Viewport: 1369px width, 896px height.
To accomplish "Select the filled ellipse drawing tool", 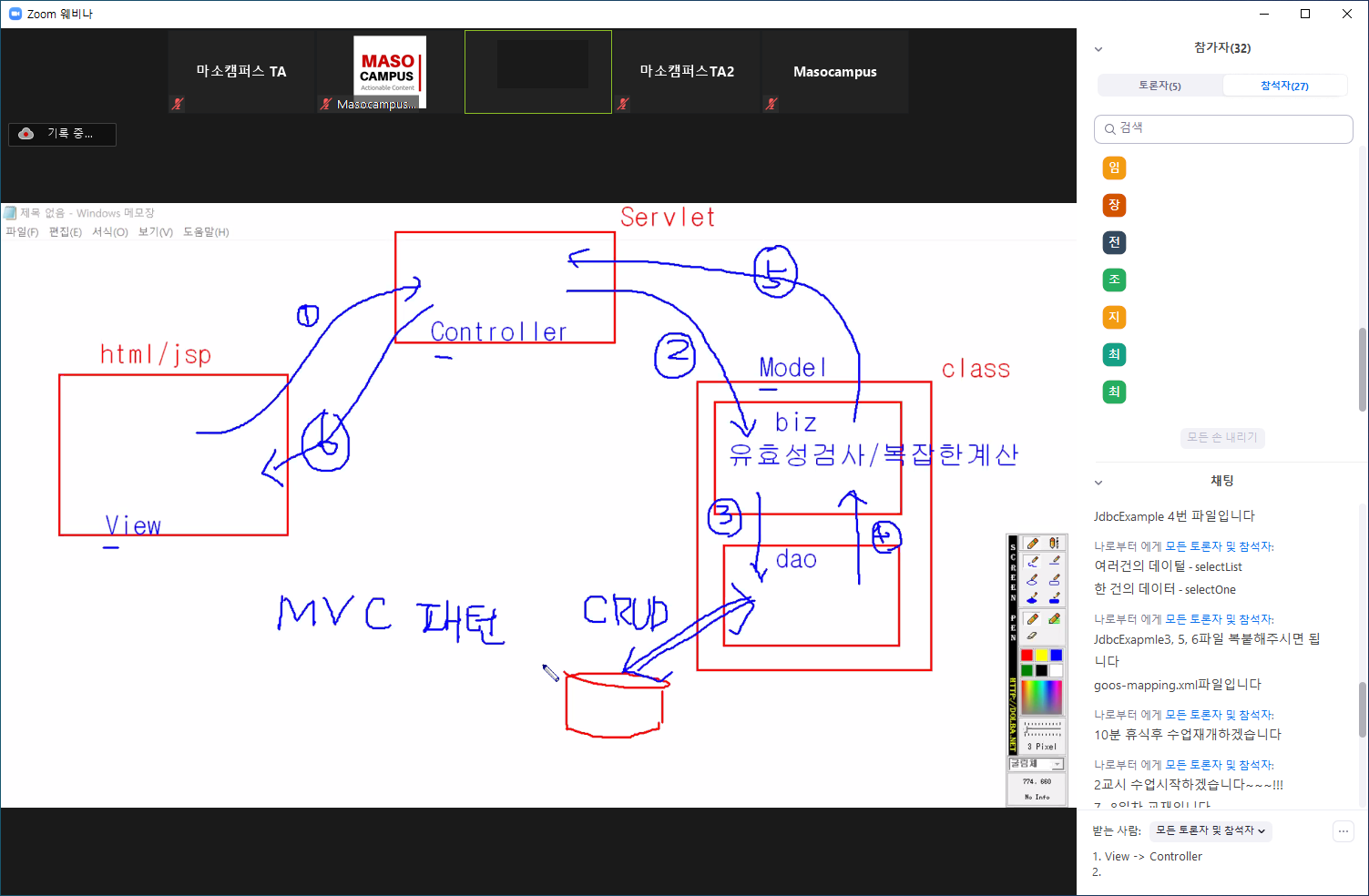I will [1032, 598].
